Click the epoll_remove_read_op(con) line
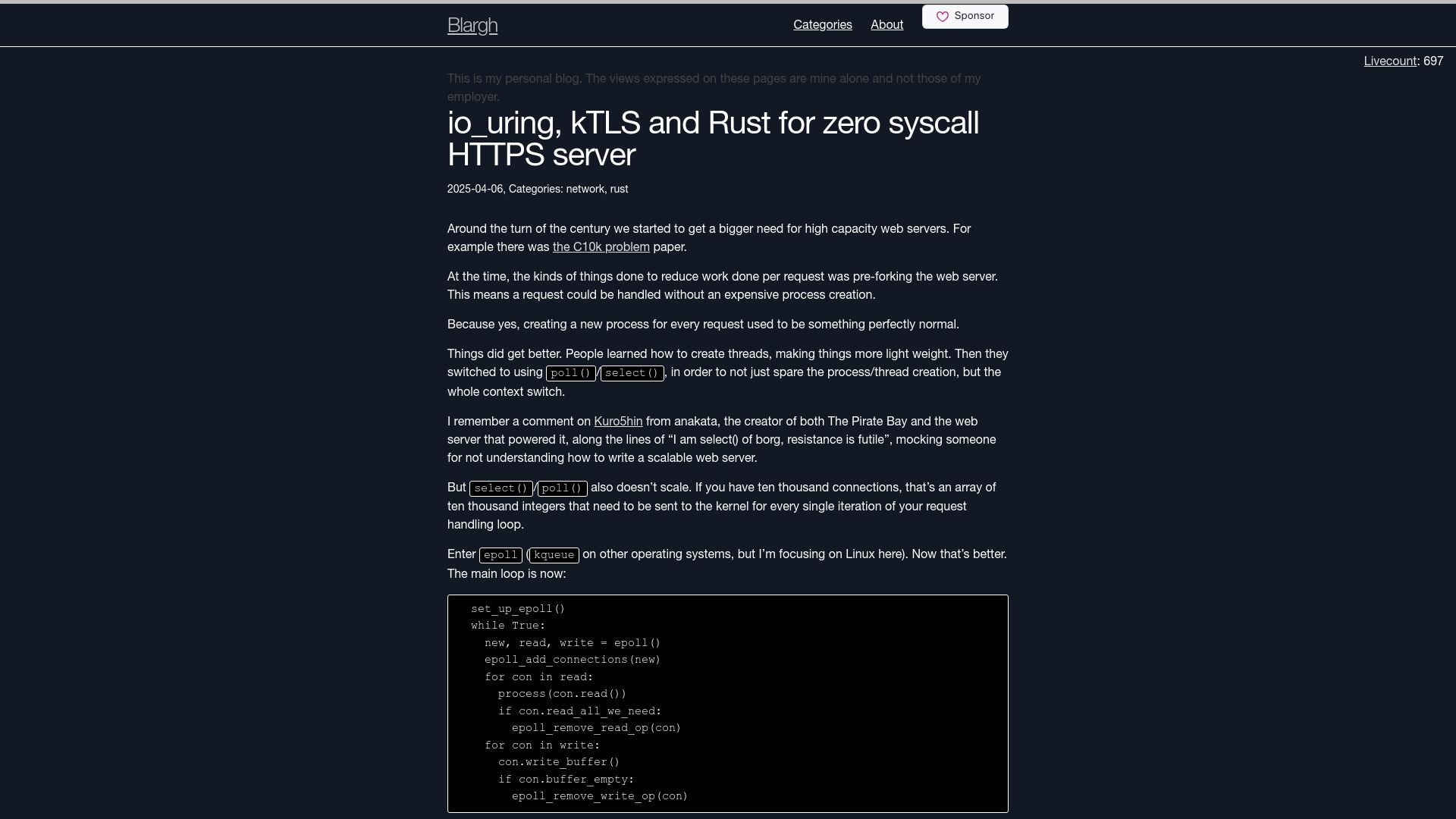The width and height of the screenshot is (1456, 819). tap(597, 728)
